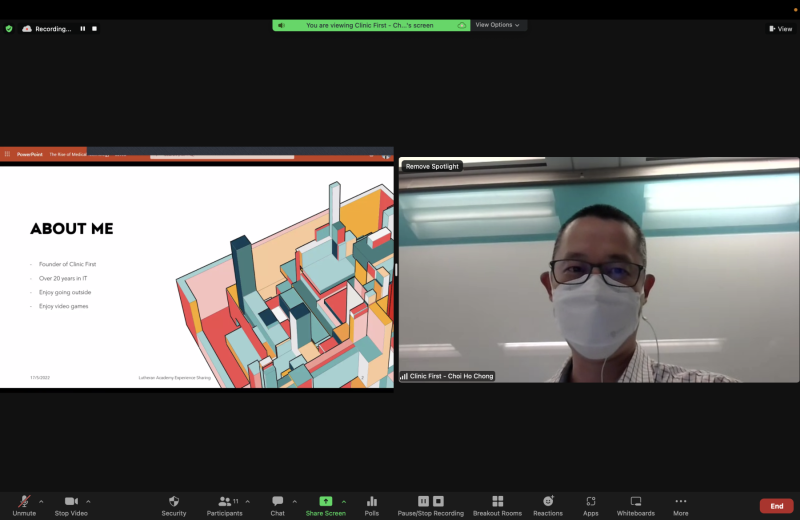Stop recording via top-left indicator
Image resolution: width=800 pixels, height=520 pixels.
point(94,29)
